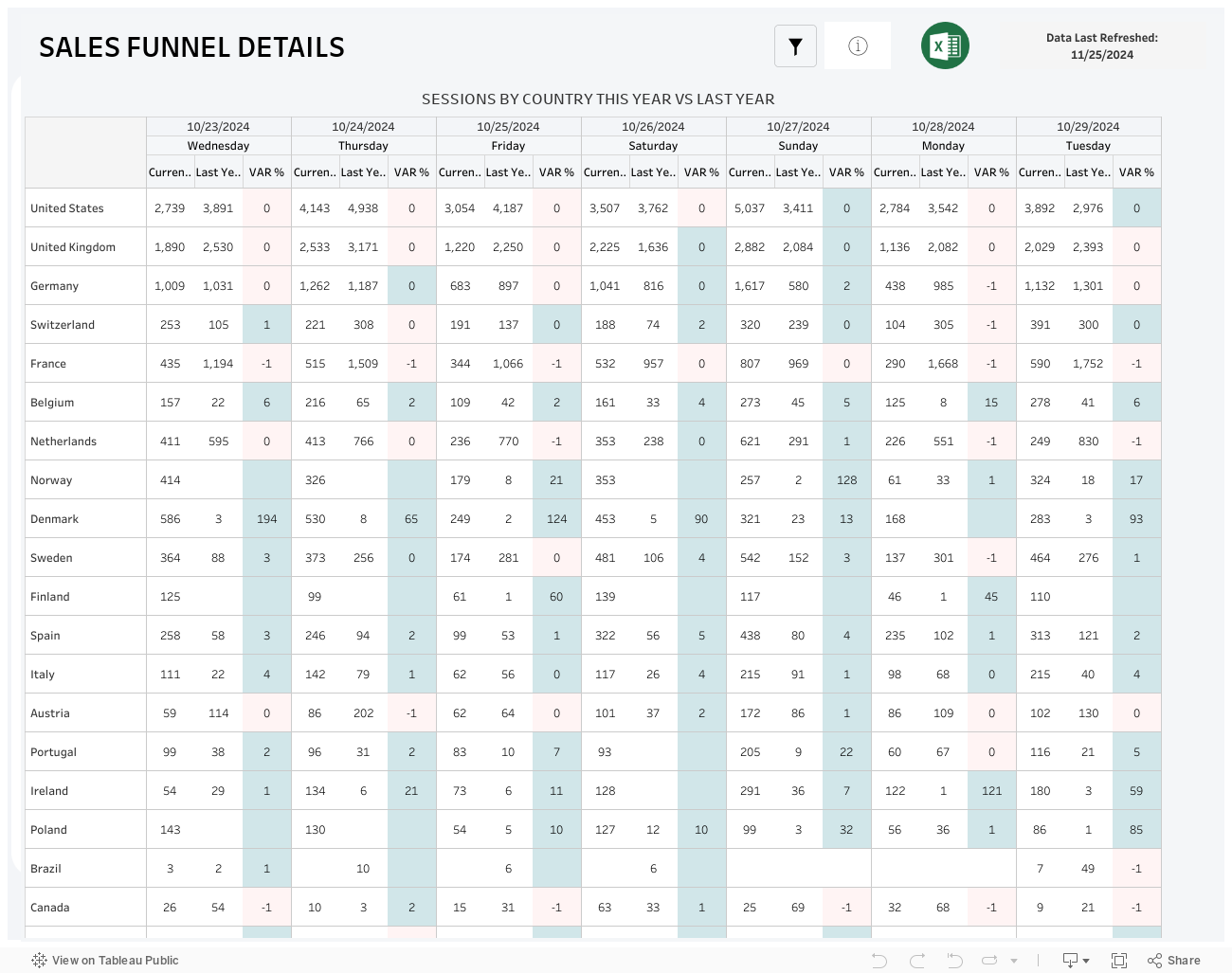This screenshot has width=1232, height=973.
Task: Select the 10/23/2024 date header
Action: [218, 126]
